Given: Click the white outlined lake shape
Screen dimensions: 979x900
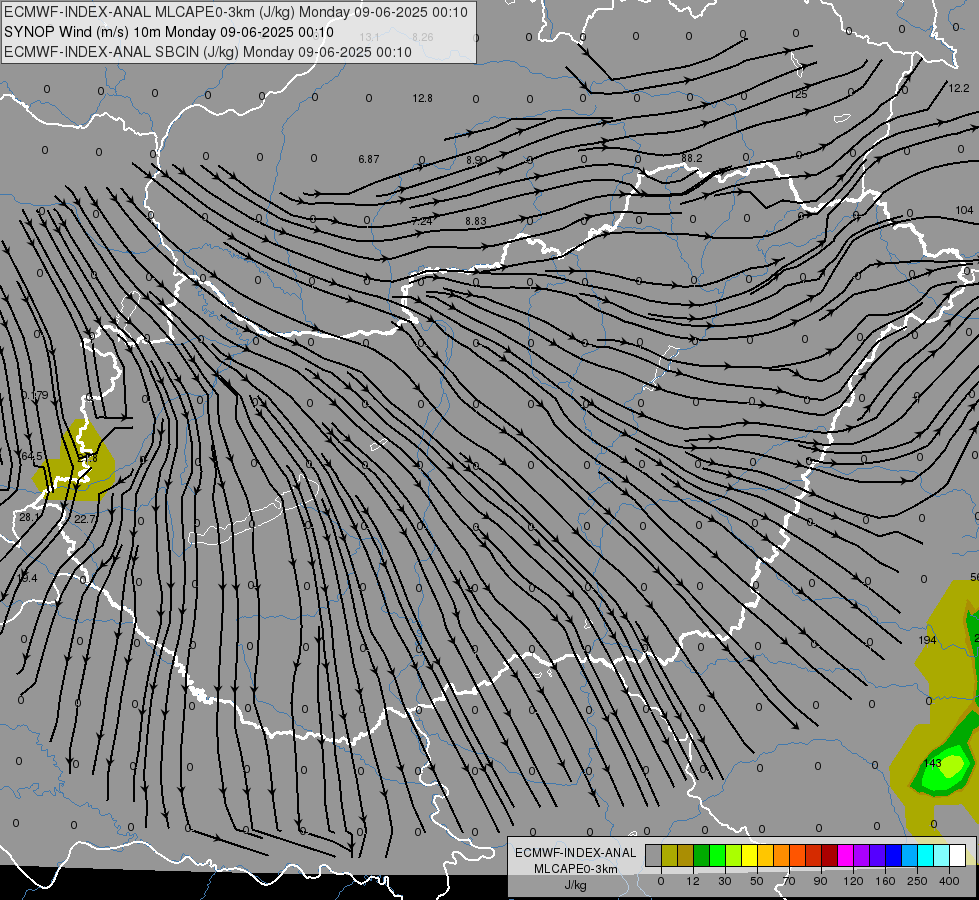Looking at the screenshot, I should pos(253,512).
